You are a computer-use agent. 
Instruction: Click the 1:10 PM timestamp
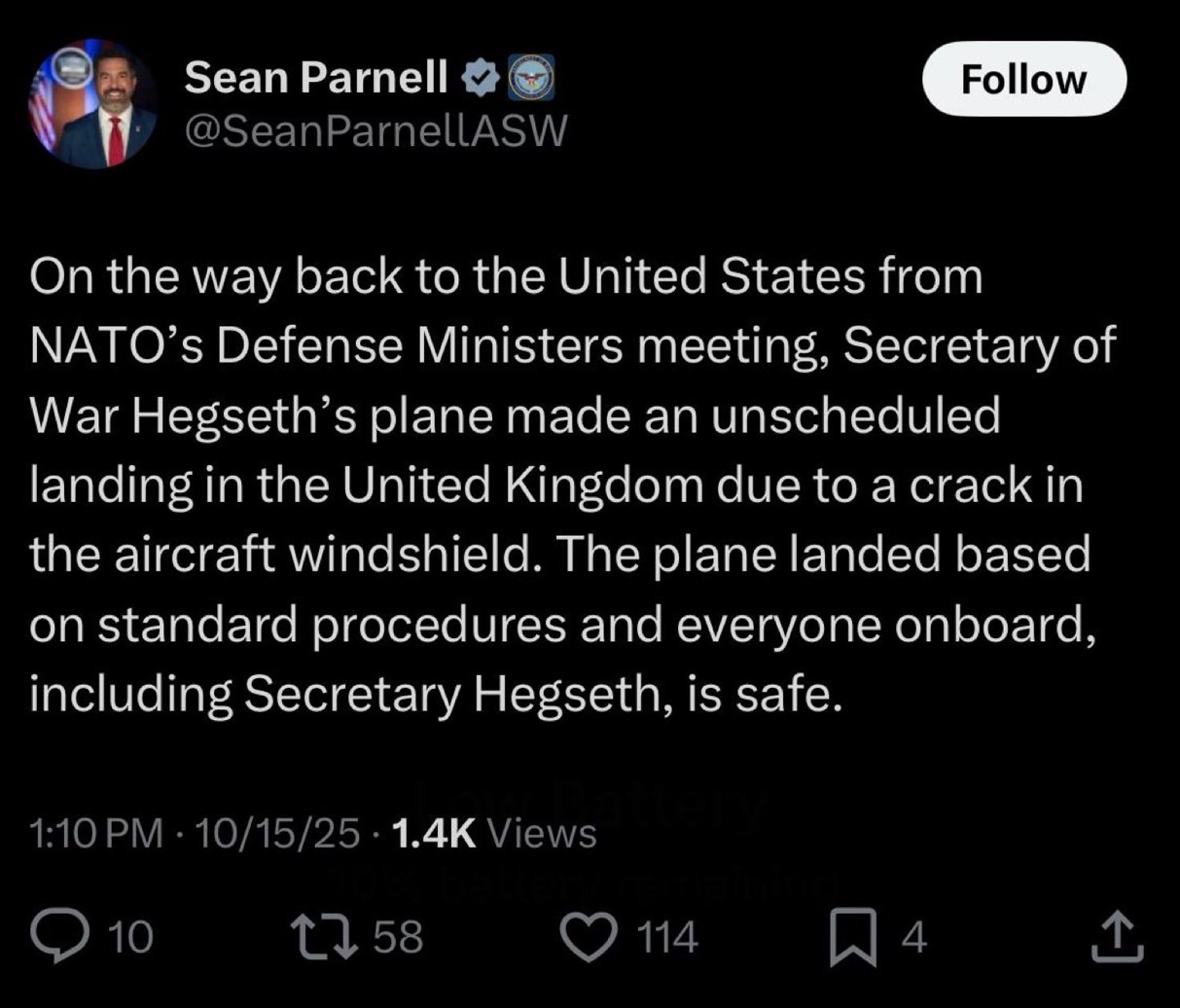point(96,834)
